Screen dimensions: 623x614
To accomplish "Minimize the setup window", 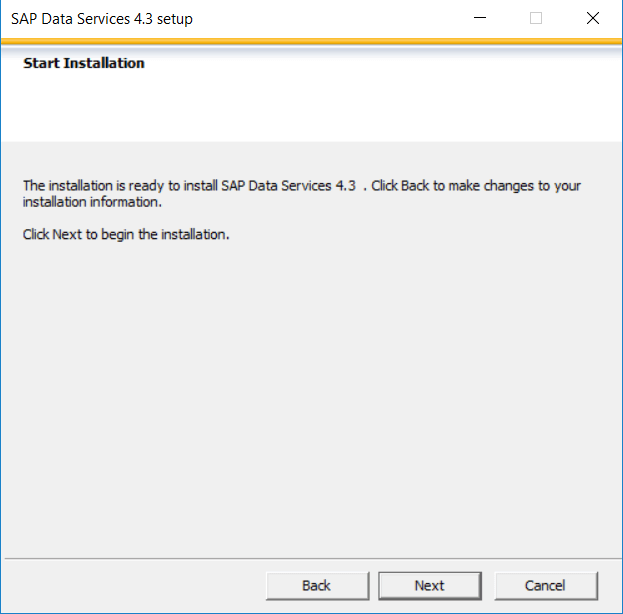I will click(480, 18).
